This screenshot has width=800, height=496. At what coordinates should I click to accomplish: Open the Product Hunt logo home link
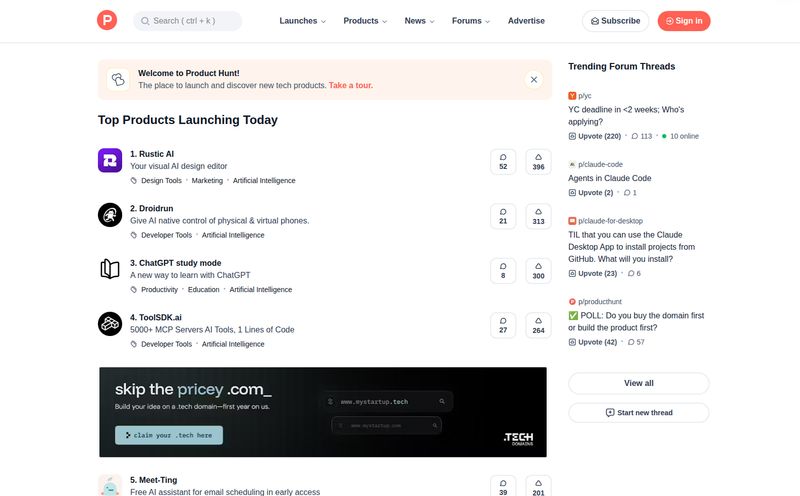click(107, 20)
